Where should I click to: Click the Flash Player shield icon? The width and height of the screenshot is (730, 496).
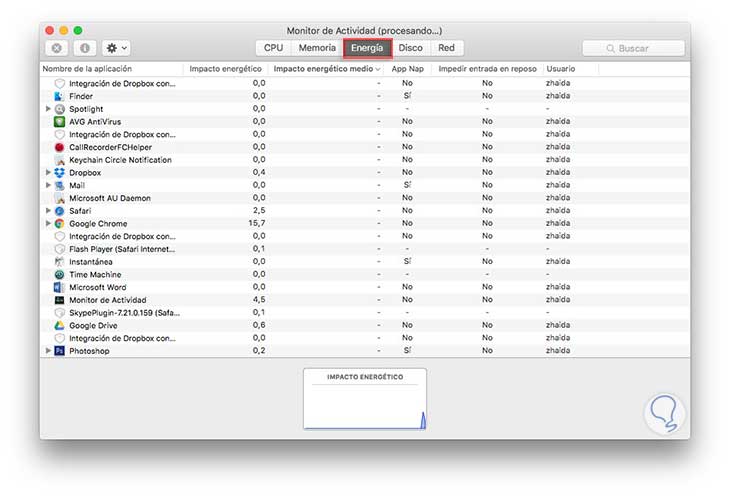pyautogui.click(x=59, y=249)
